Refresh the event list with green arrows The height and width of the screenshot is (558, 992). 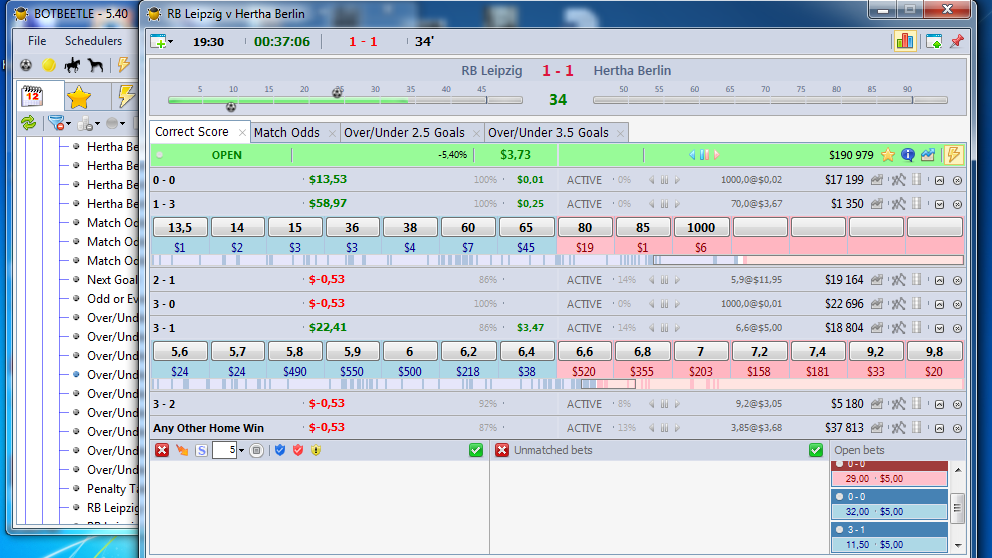tap(28, 123)
